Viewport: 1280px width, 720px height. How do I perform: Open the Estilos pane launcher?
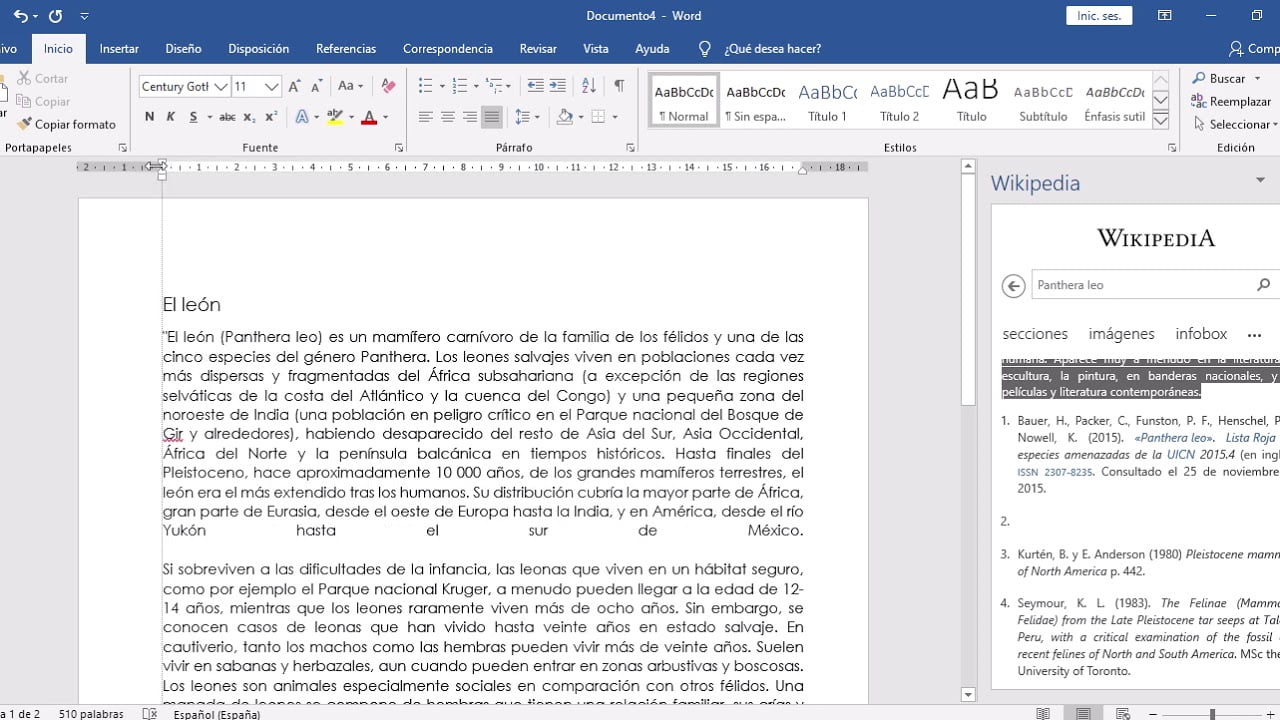(x=1172, y=148)
